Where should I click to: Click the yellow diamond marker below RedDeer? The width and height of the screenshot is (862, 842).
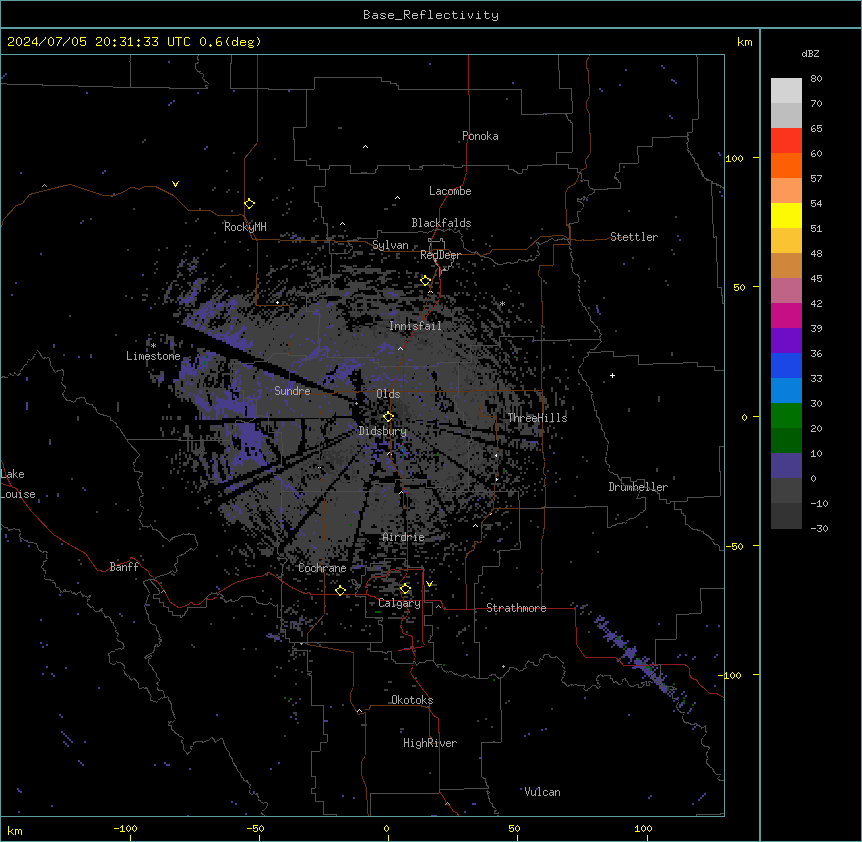tap(425, 281)
